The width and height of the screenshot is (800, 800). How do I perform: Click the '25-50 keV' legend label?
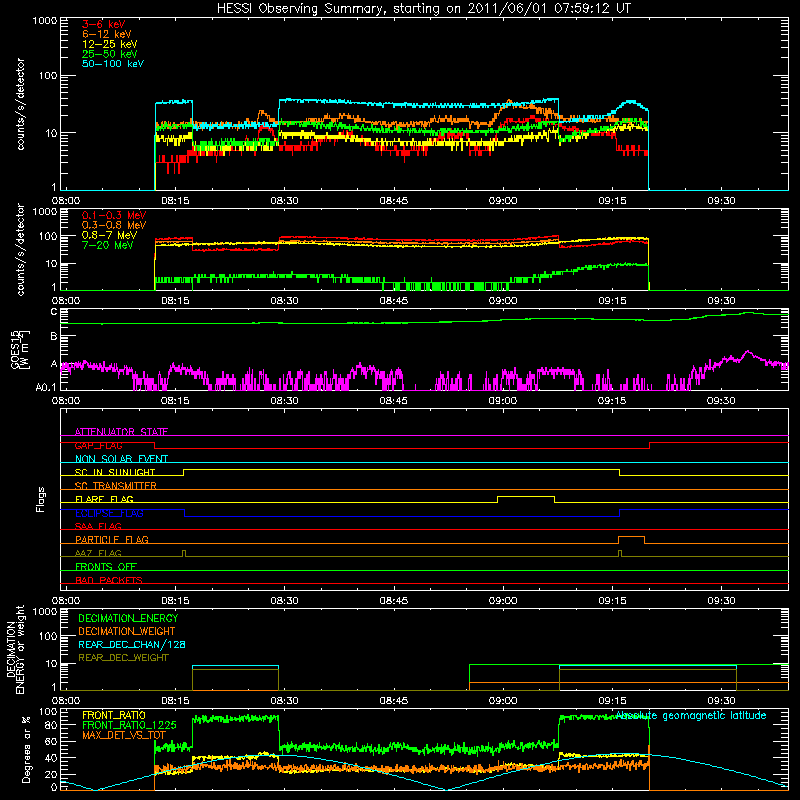pyautogui.click(x=110, y=54)
